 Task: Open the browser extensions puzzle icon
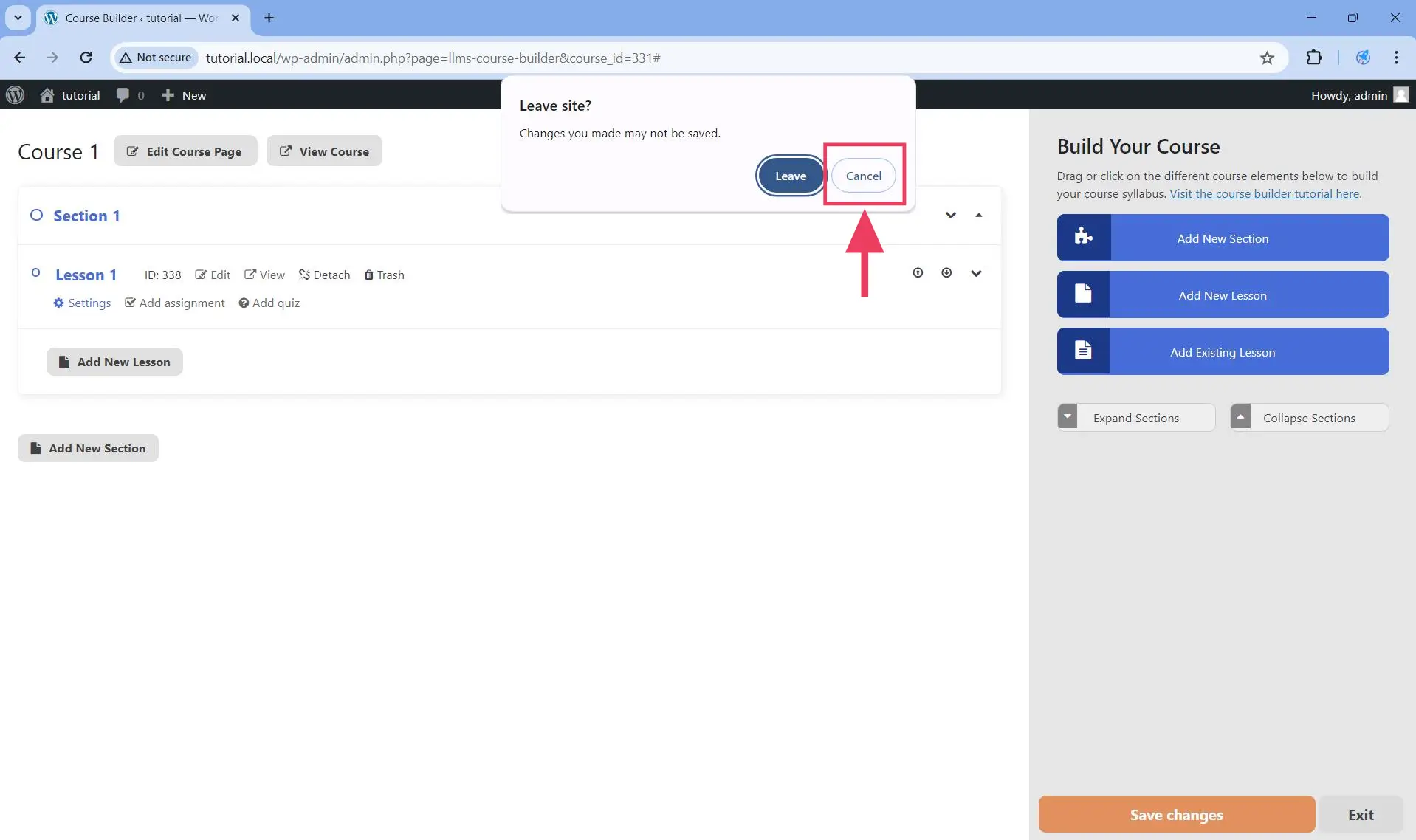(x=1314, y=58)
